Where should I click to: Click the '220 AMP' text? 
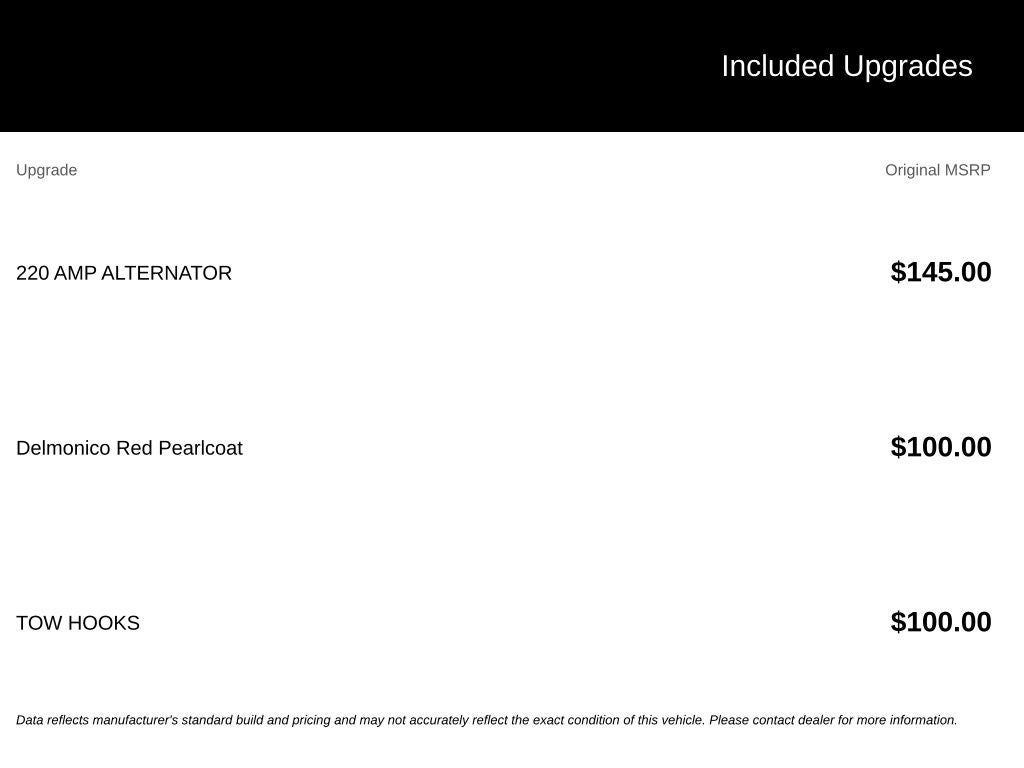pos(56,273)
